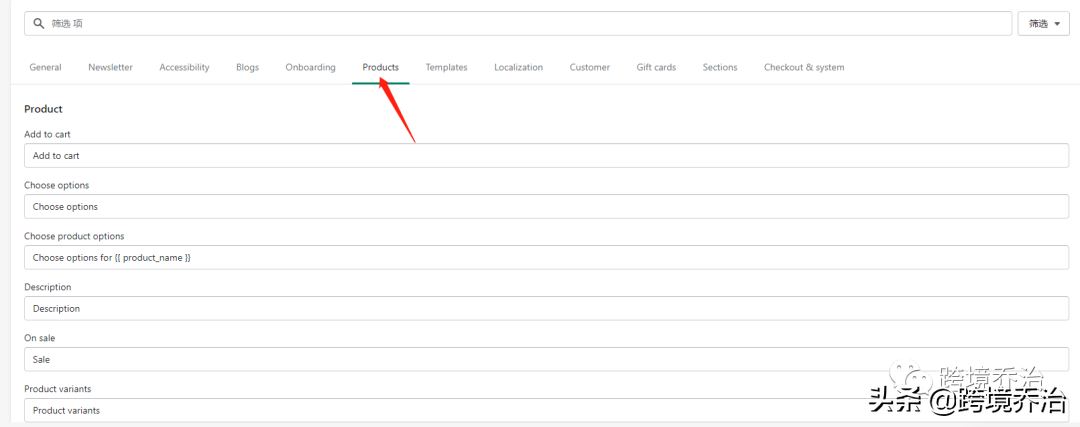Image resolution: width=1080 pixels, height=427 pixels.
Task: Edit the On sale field containing Sale
Action: [x=546, y=360]
